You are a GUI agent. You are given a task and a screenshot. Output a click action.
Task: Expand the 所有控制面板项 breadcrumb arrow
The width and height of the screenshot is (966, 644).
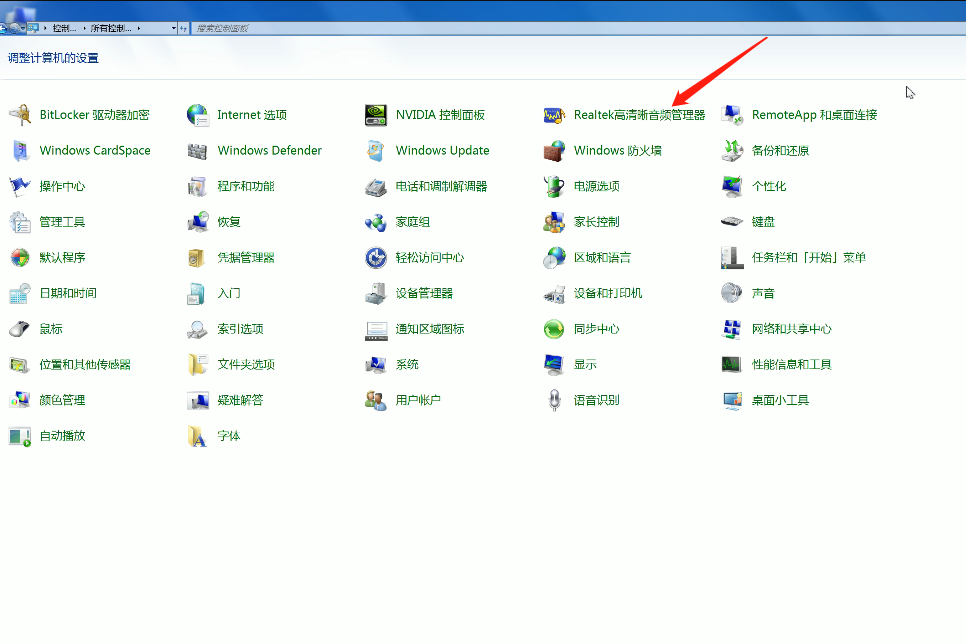pos(139,28)
